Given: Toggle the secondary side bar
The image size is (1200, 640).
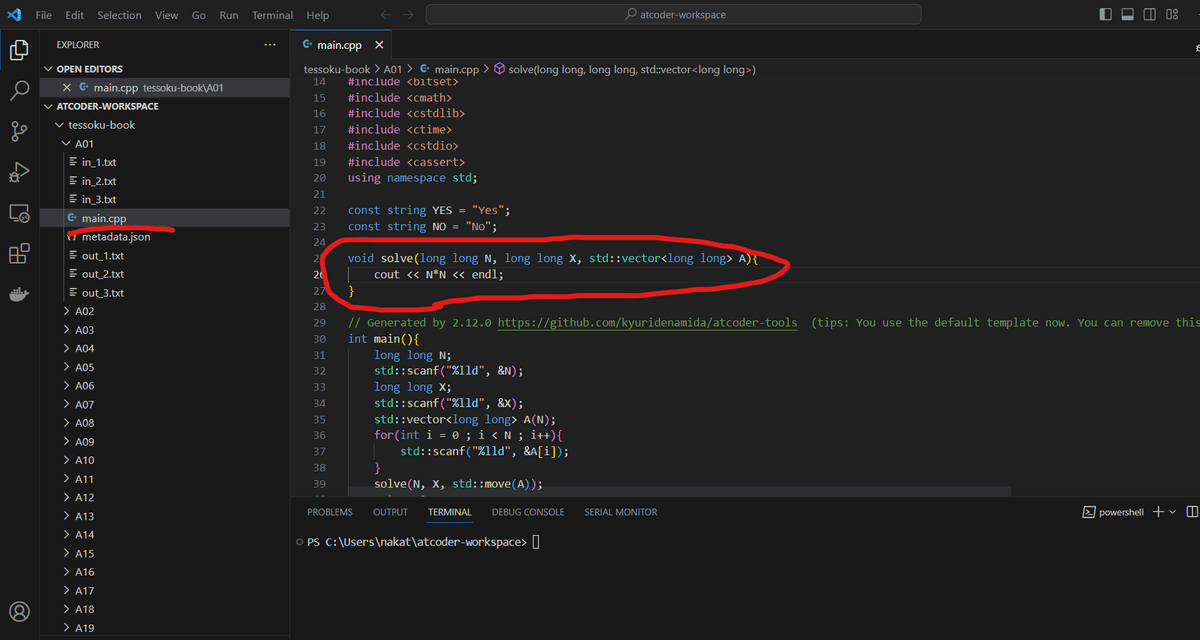Looking at the screenshot, I should coord(1150,13).
